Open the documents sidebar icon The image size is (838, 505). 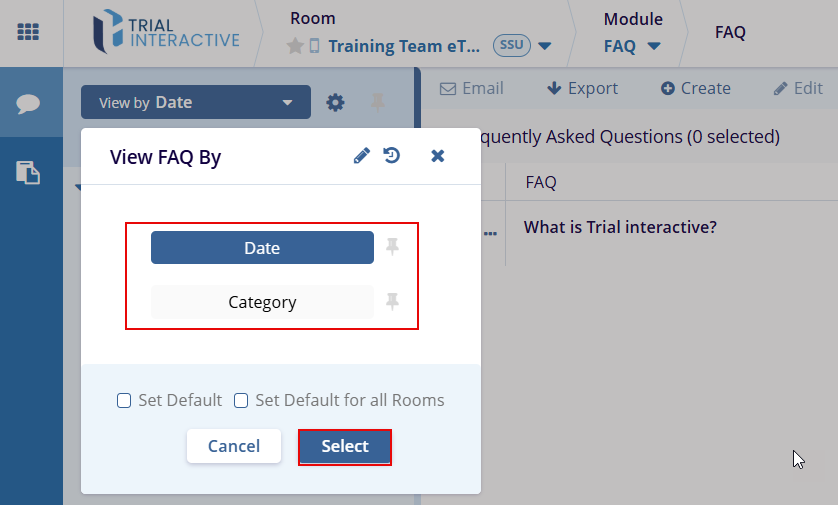click(28, 172)
